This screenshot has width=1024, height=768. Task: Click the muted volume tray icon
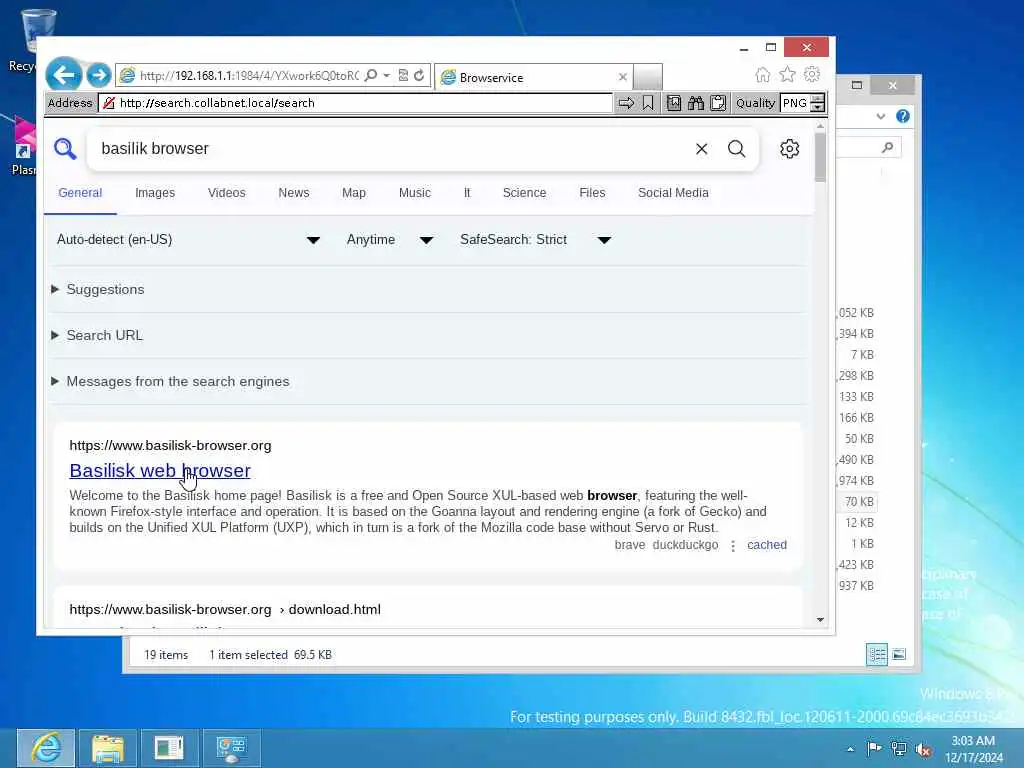pos(923,750)
